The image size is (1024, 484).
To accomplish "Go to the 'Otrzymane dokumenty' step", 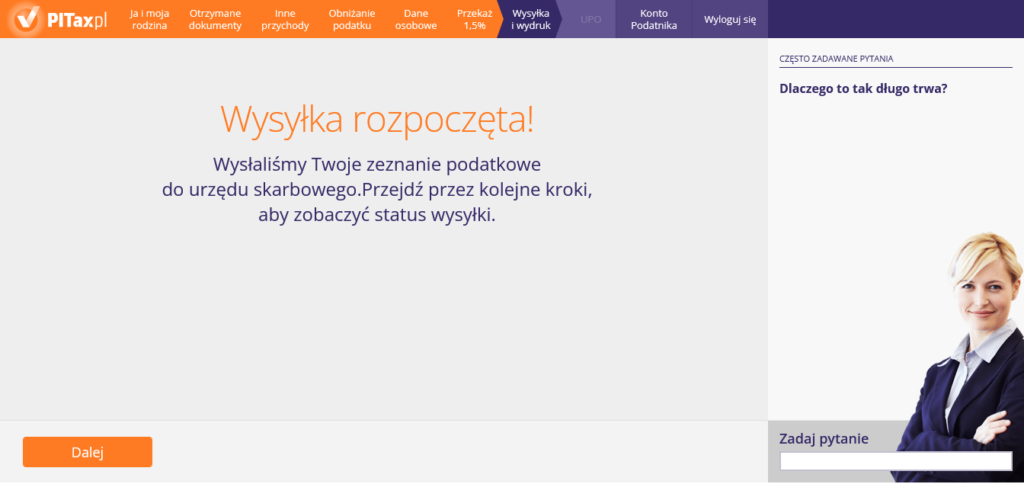I will (x=215, y=19).
